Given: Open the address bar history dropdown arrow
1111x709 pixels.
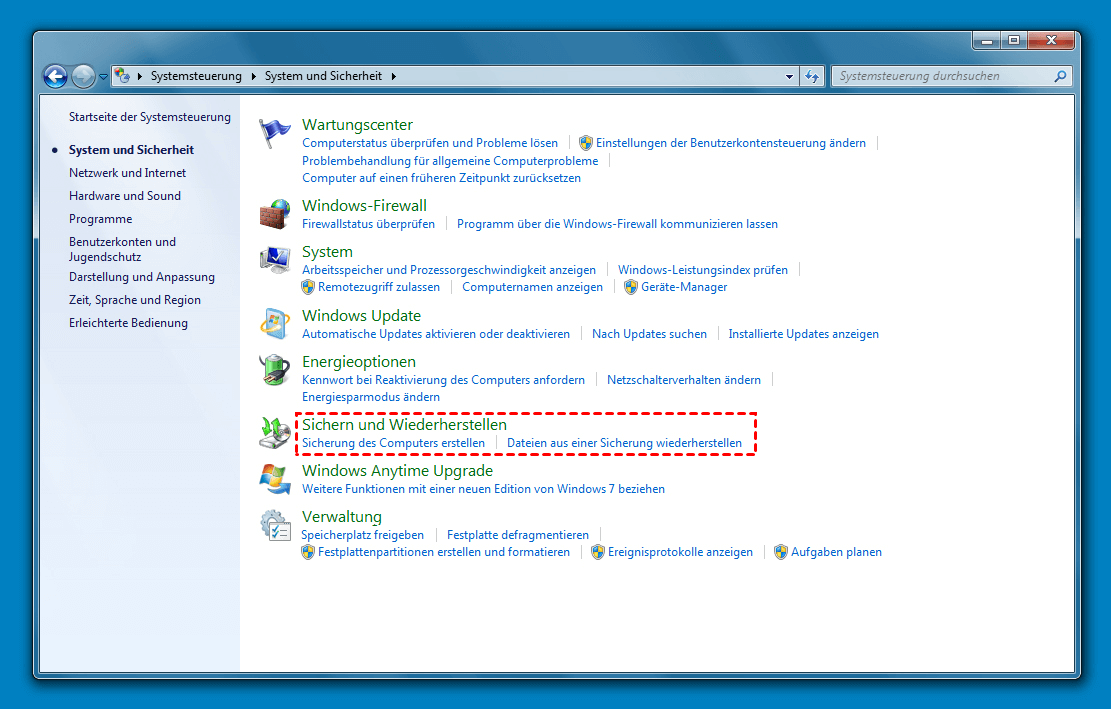Looking at the screenshot, I should tap(789, 76).
